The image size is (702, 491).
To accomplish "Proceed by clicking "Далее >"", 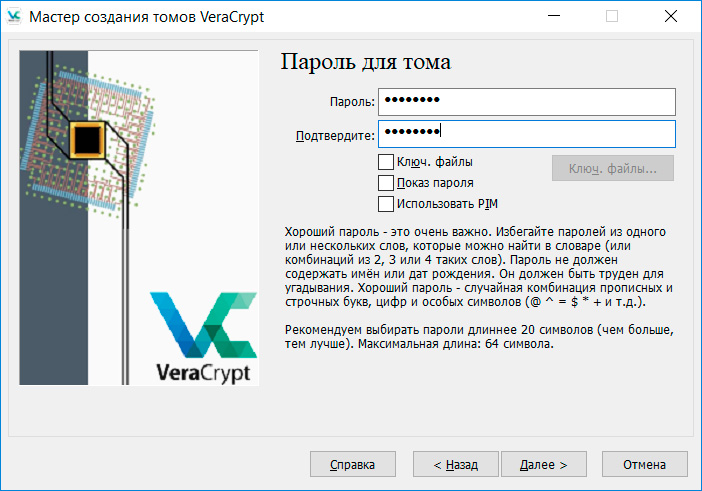I will coord(543,465).
